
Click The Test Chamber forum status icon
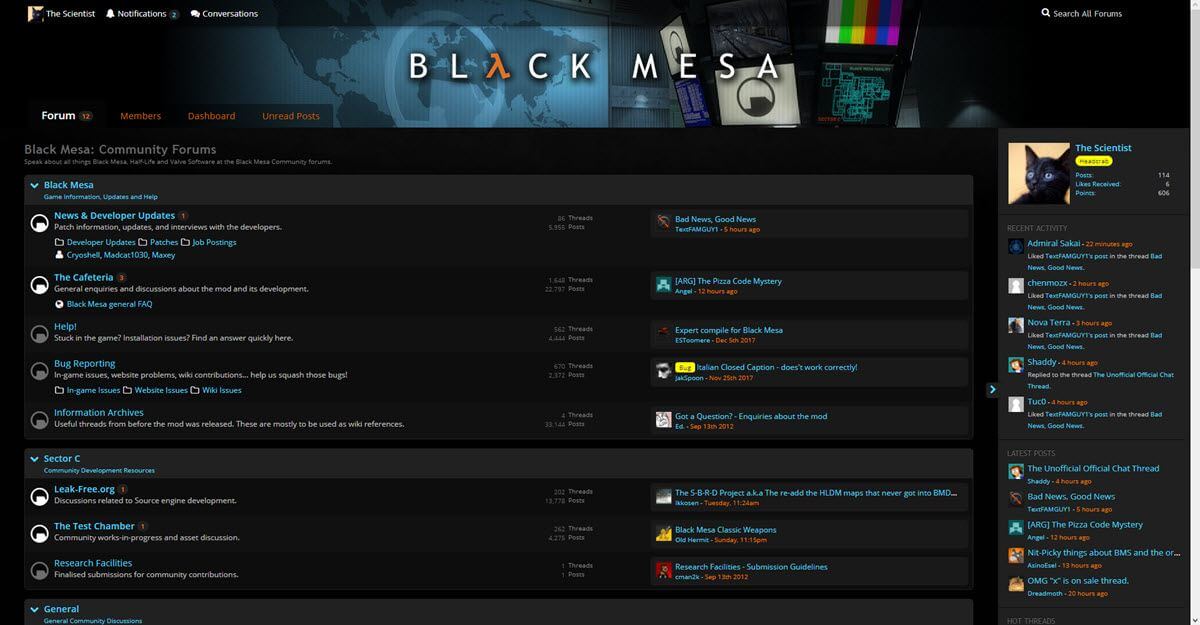click(x=39, y=534)
